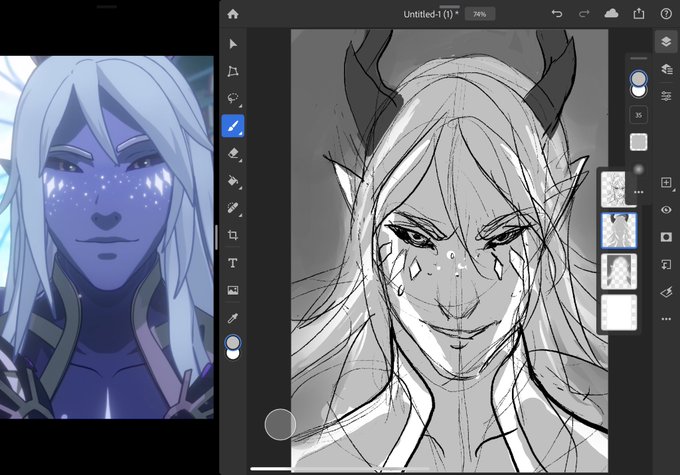This screenshot has height=475, width=680.
Task: Open Layer properties panel
Action: pos(666,96)
